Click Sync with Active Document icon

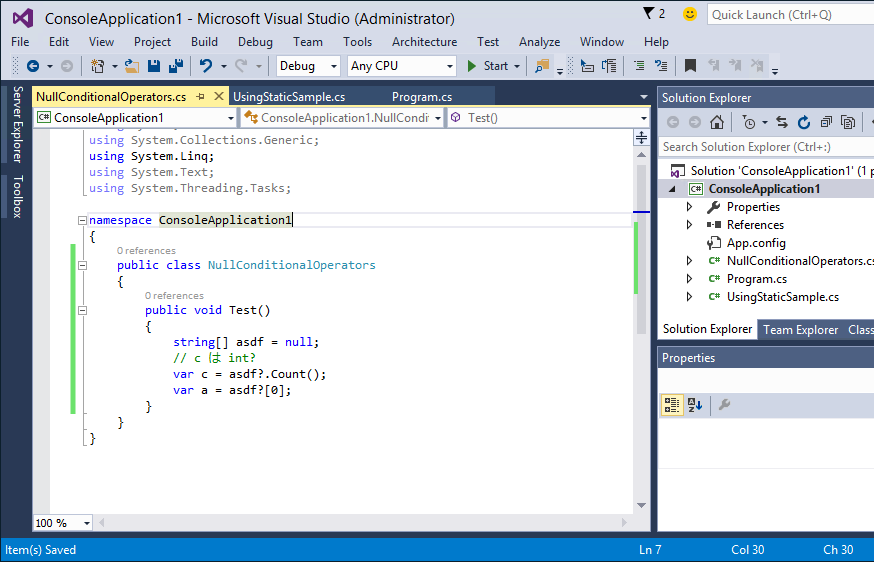781,122
